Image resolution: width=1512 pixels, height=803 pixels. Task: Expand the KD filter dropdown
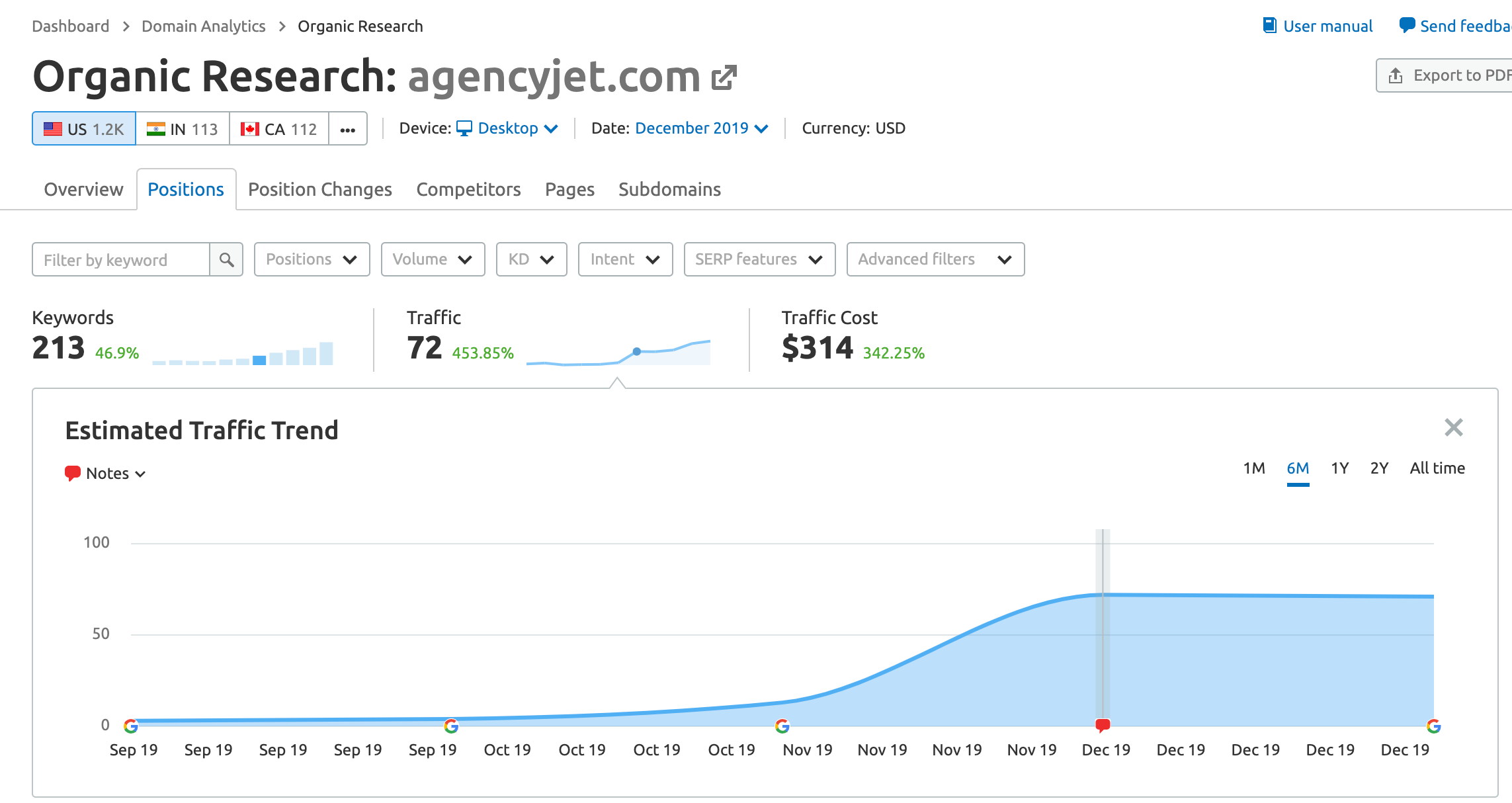[x=530, y=259]
